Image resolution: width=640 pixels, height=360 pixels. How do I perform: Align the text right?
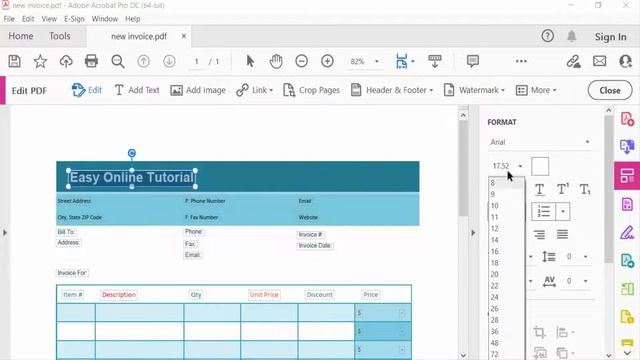539,234
